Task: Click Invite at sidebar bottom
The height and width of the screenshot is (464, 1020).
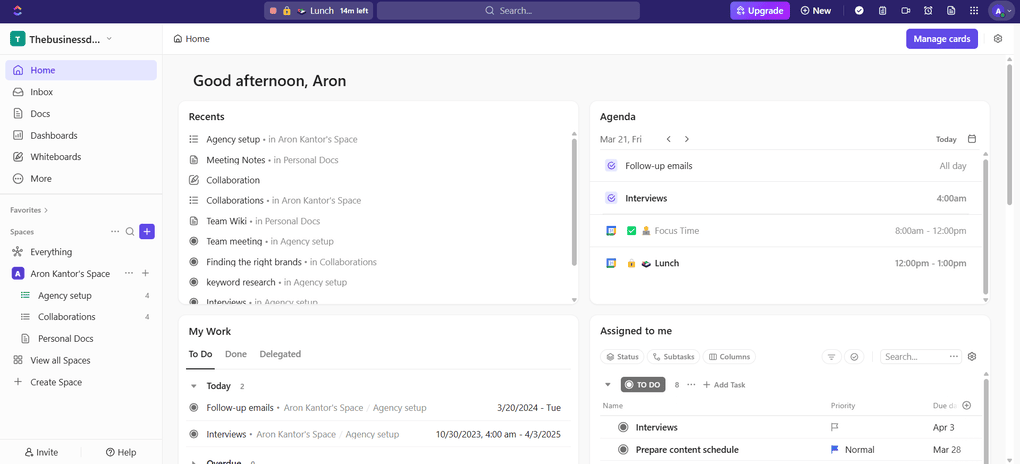Action: (x=41, y=452)
